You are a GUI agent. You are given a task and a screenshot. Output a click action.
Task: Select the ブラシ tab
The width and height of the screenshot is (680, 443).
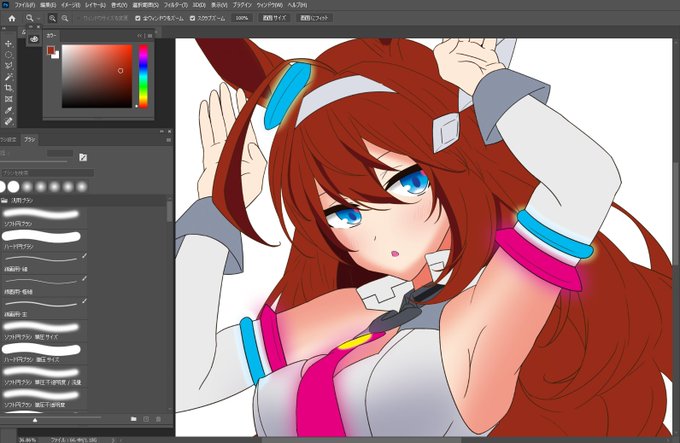click(29, 140)
